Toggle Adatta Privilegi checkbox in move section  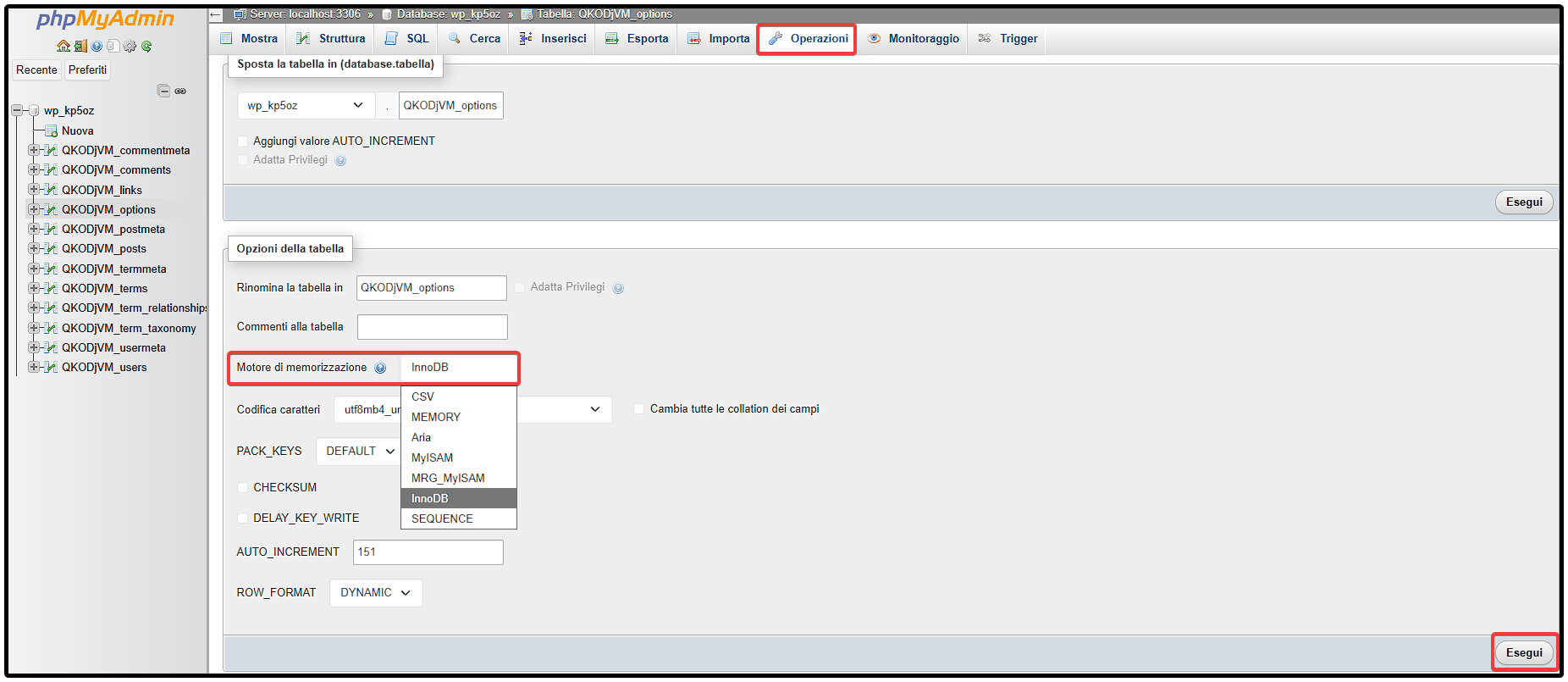[243, 159]
